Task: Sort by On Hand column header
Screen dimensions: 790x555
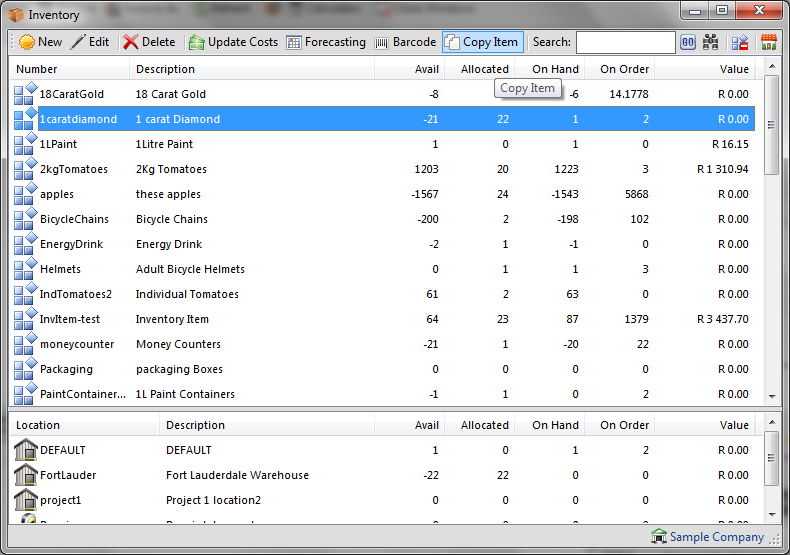Action: tap(554, 69)
